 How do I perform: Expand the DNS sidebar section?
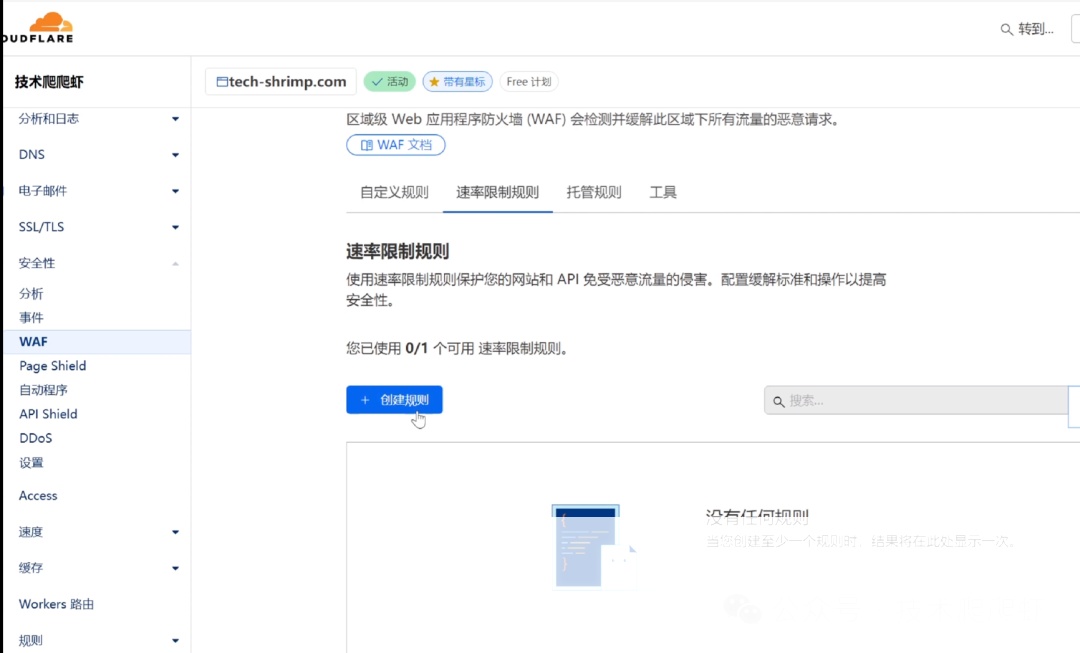tap(175, 155)
